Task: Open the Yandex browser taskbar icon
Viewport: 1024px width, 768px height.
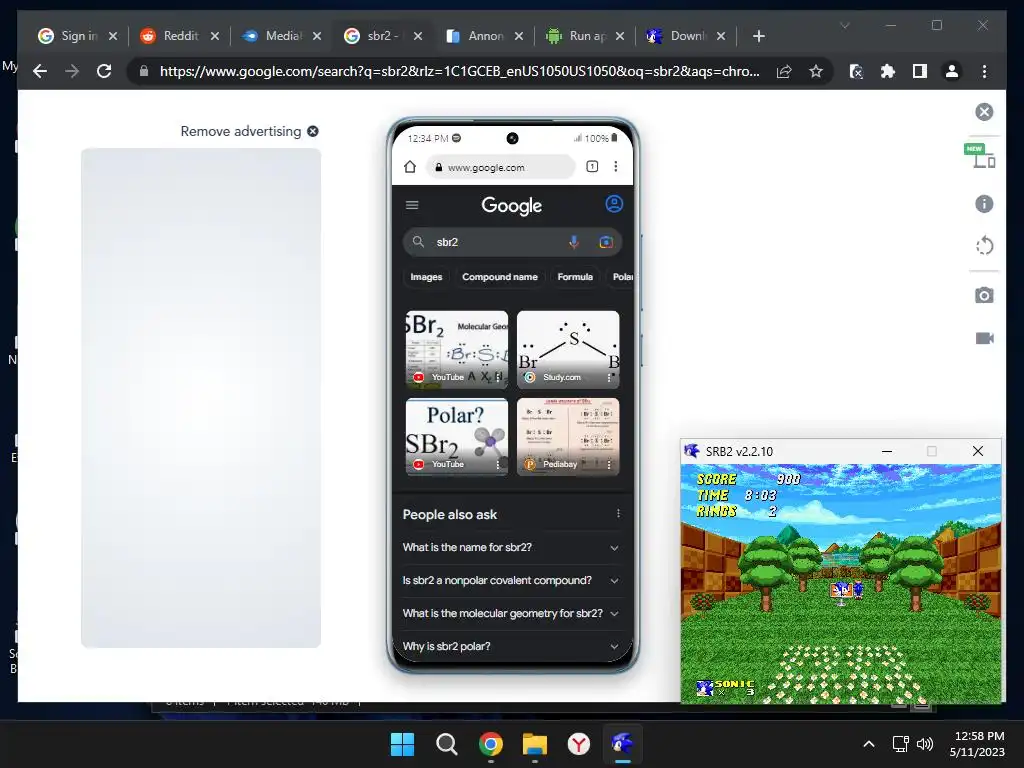Action: [x=579, y=744]
